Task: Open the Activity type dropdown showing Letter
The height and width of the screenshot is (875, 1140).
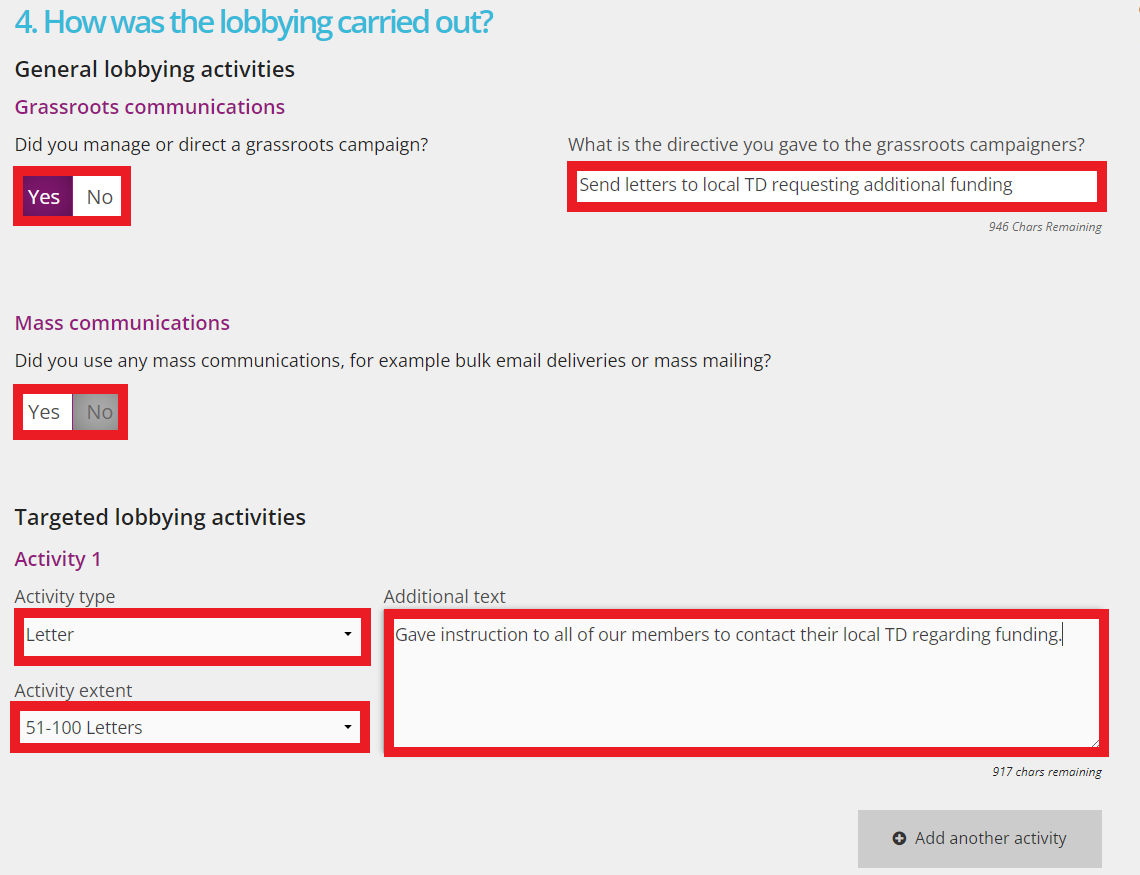Action: click(x=190, y=635)
